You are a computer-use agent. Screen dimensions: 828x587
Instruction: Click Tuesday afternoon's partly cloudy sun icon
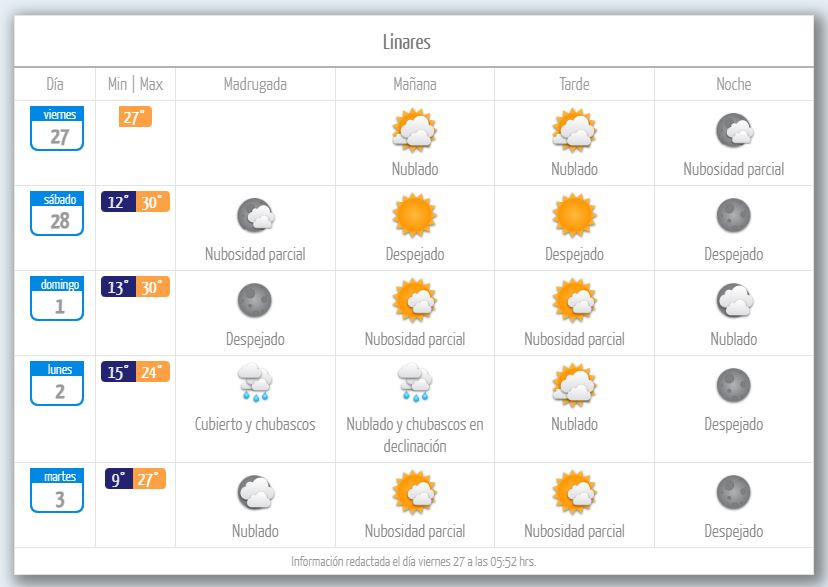574,492
